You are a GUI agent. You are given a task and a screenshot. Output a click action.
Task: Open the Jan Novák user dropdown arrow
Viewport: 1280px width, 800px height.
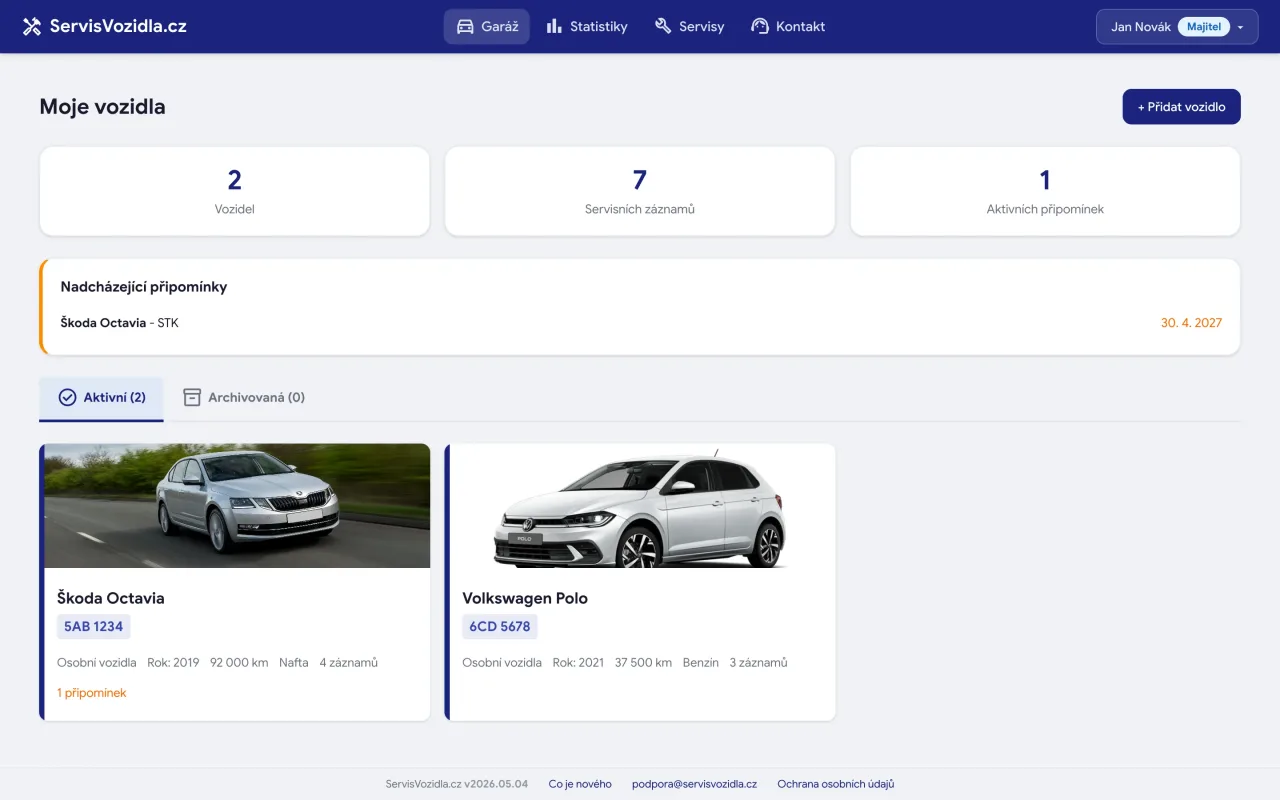1240,27
